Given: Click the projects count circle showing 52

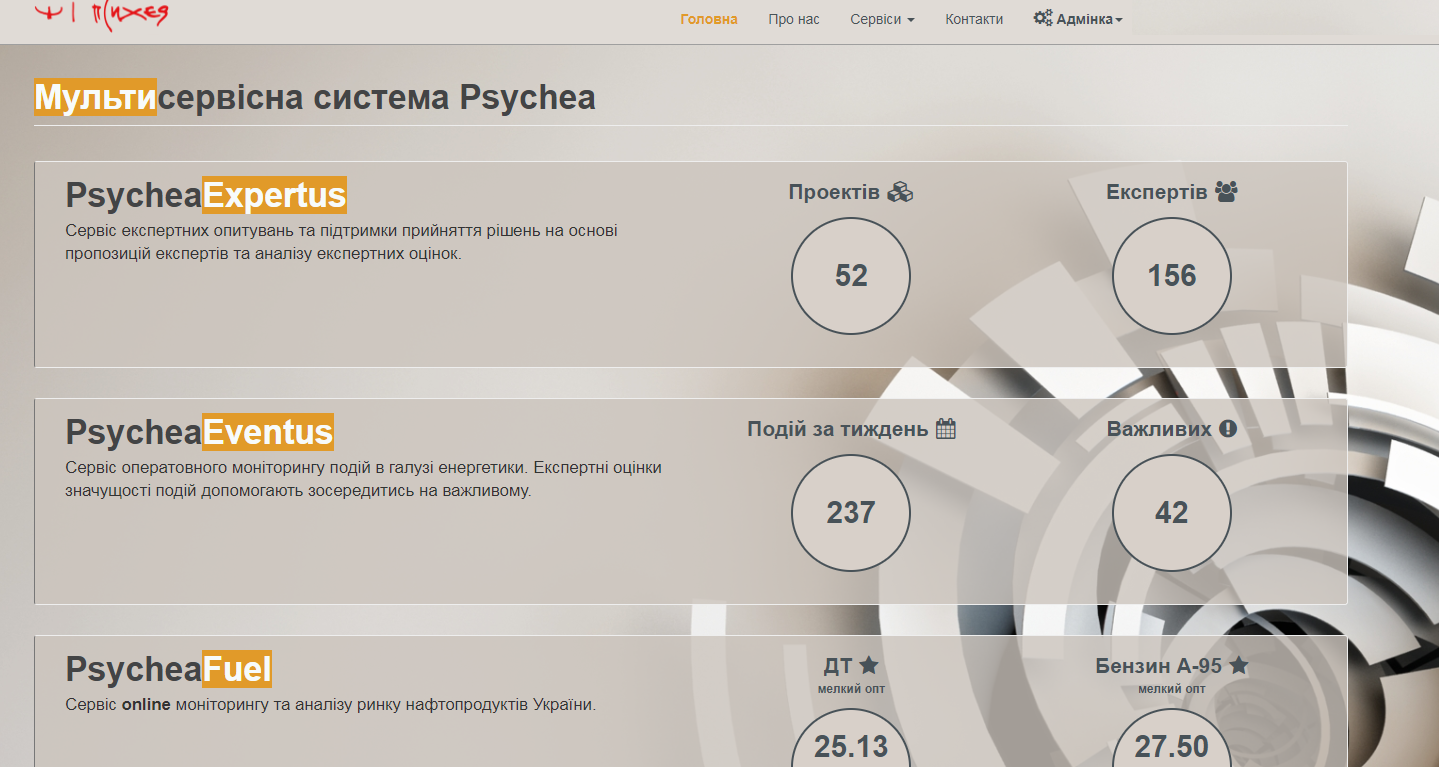Looking at the screenshot, I should [x=850, y=276].
